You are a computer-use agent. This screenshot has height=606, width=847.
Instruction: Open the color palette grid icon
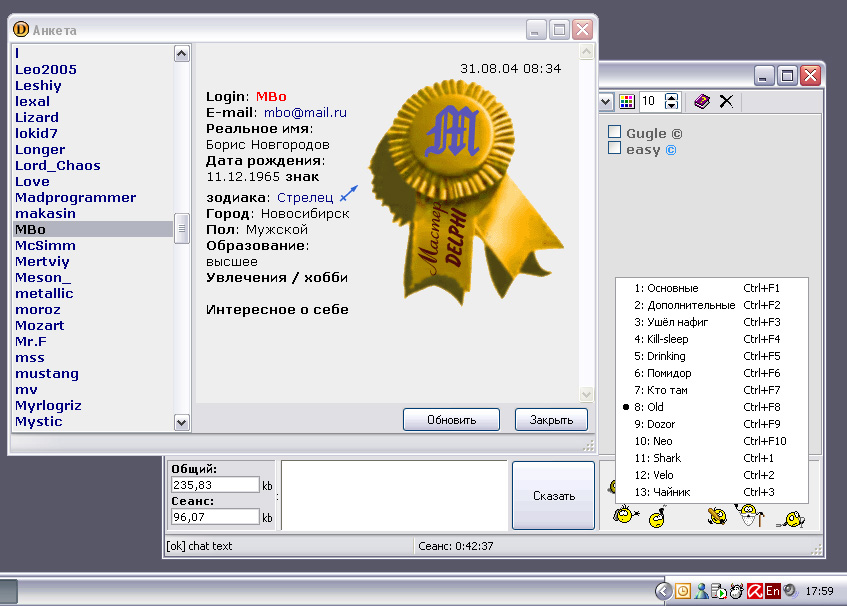[x=627, y=102]
